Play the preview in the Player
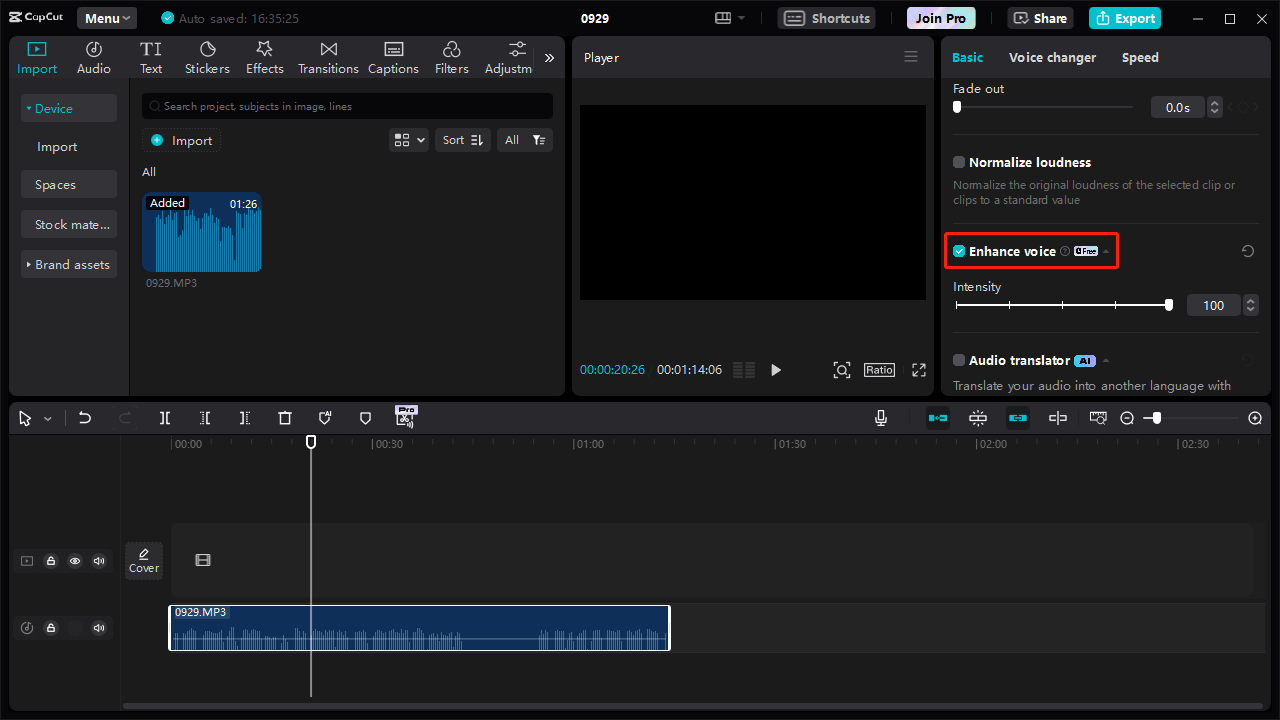This screenshot has width=1280, height=720. pos(776,370)
